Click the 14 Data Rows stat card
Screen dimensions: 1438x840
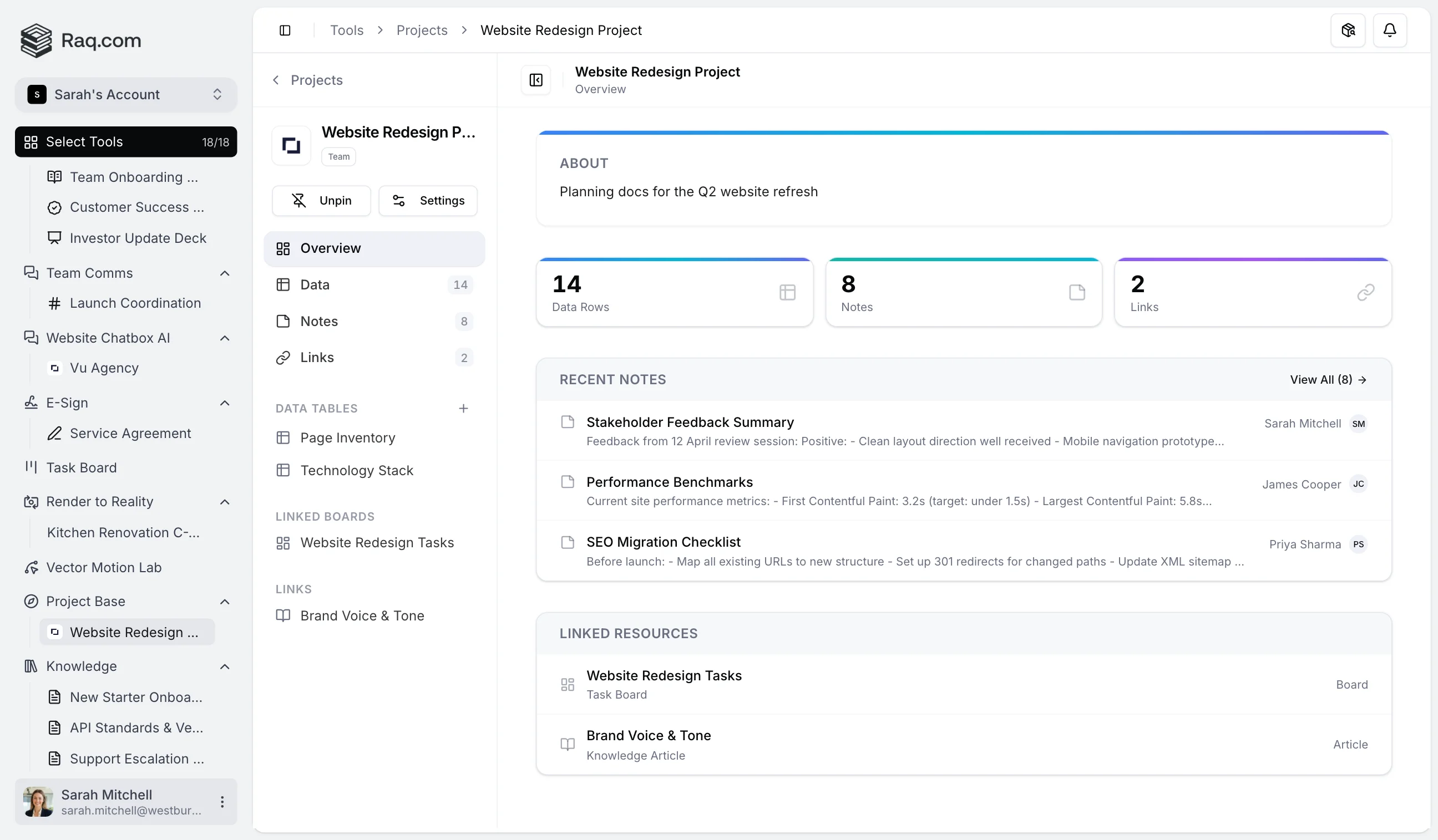pyautogui.click(x=674, y=293)
